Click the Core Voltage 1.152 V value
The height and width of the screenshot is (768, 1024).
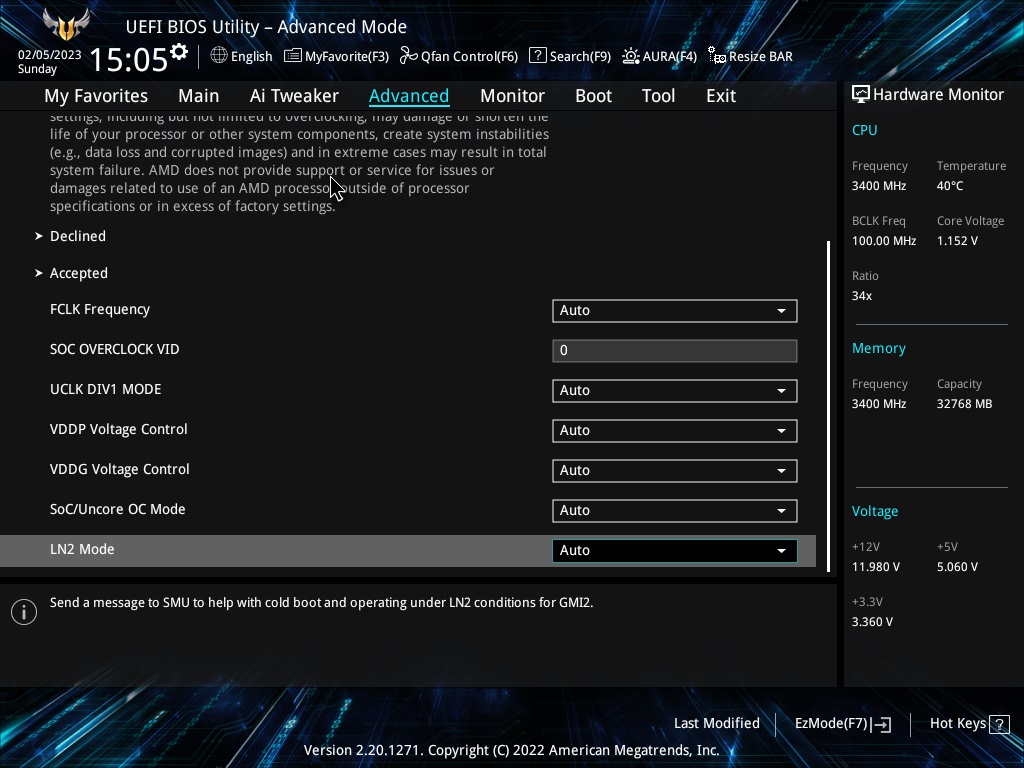point(957,241)
